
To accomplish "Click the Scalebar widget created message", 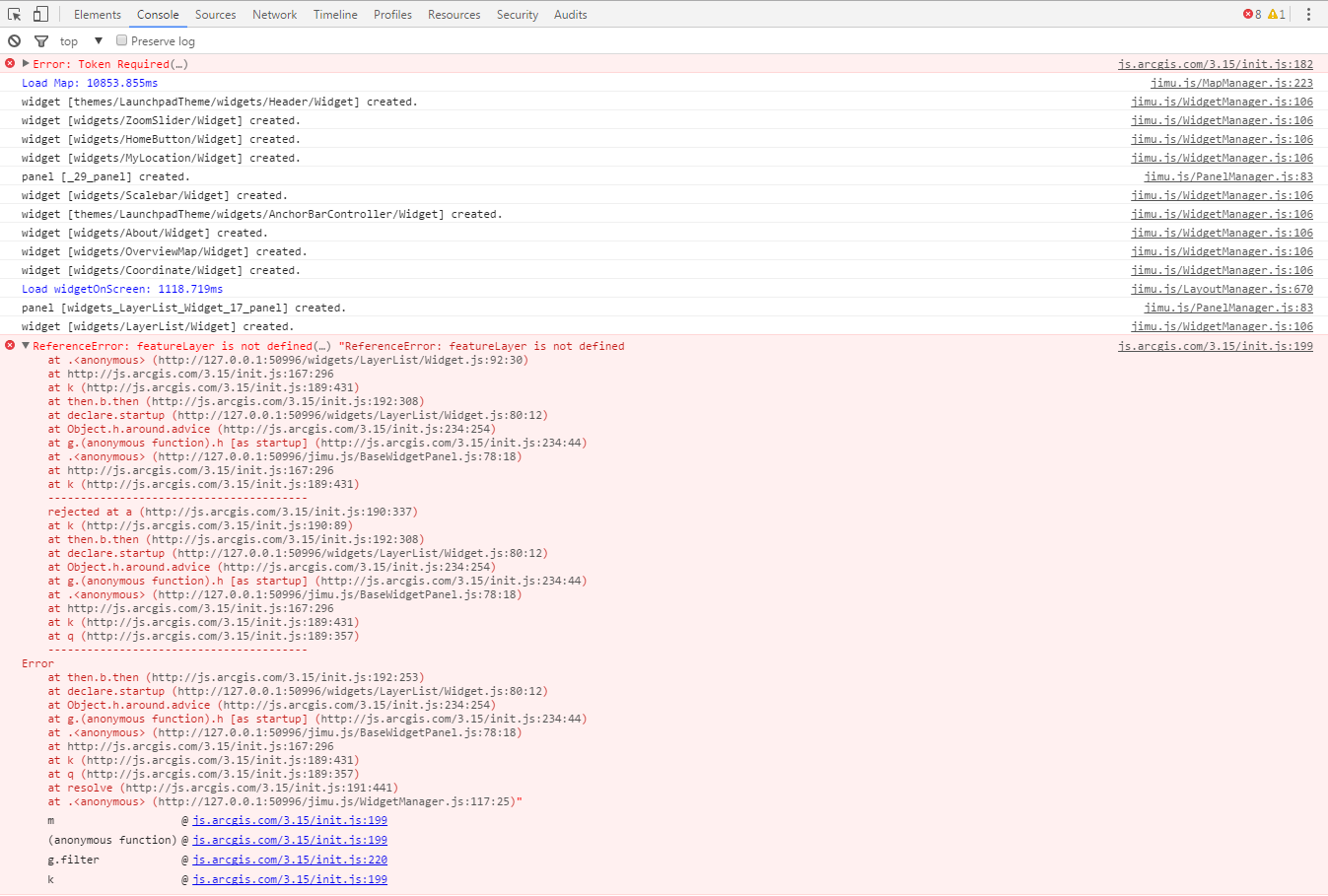I will click(155, 195).
